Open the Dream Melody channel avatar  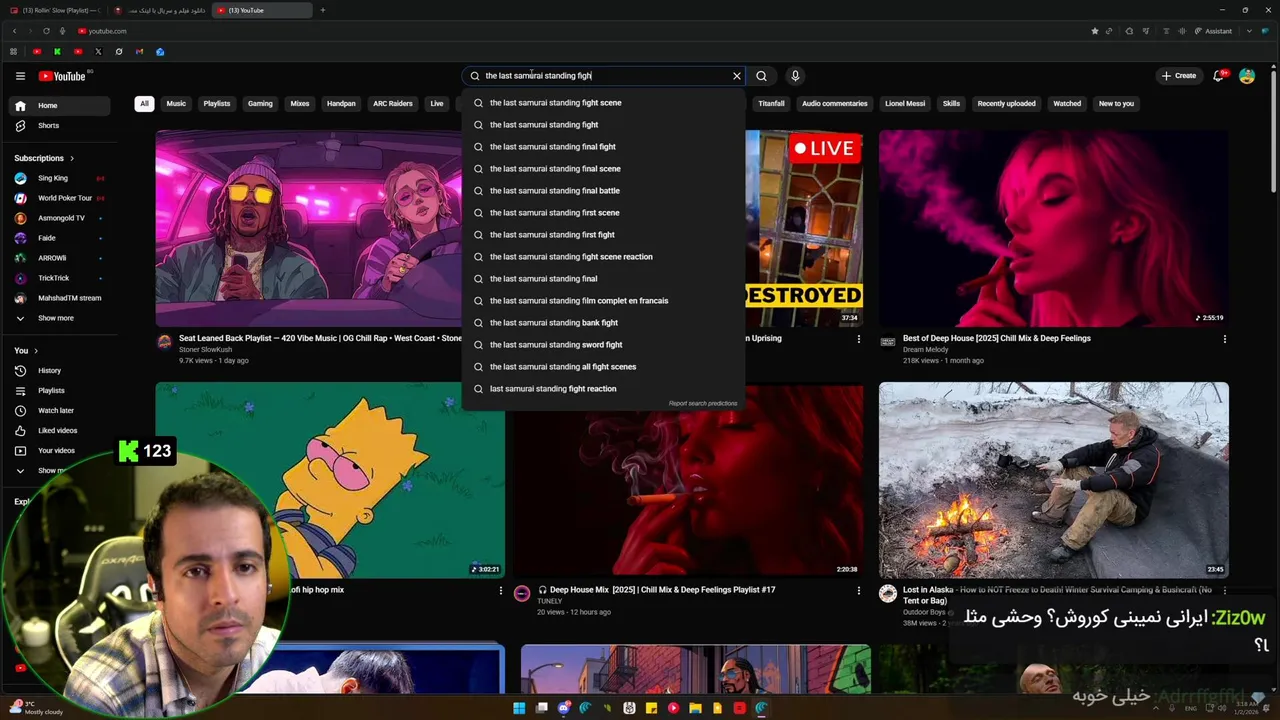pos(887,342)
